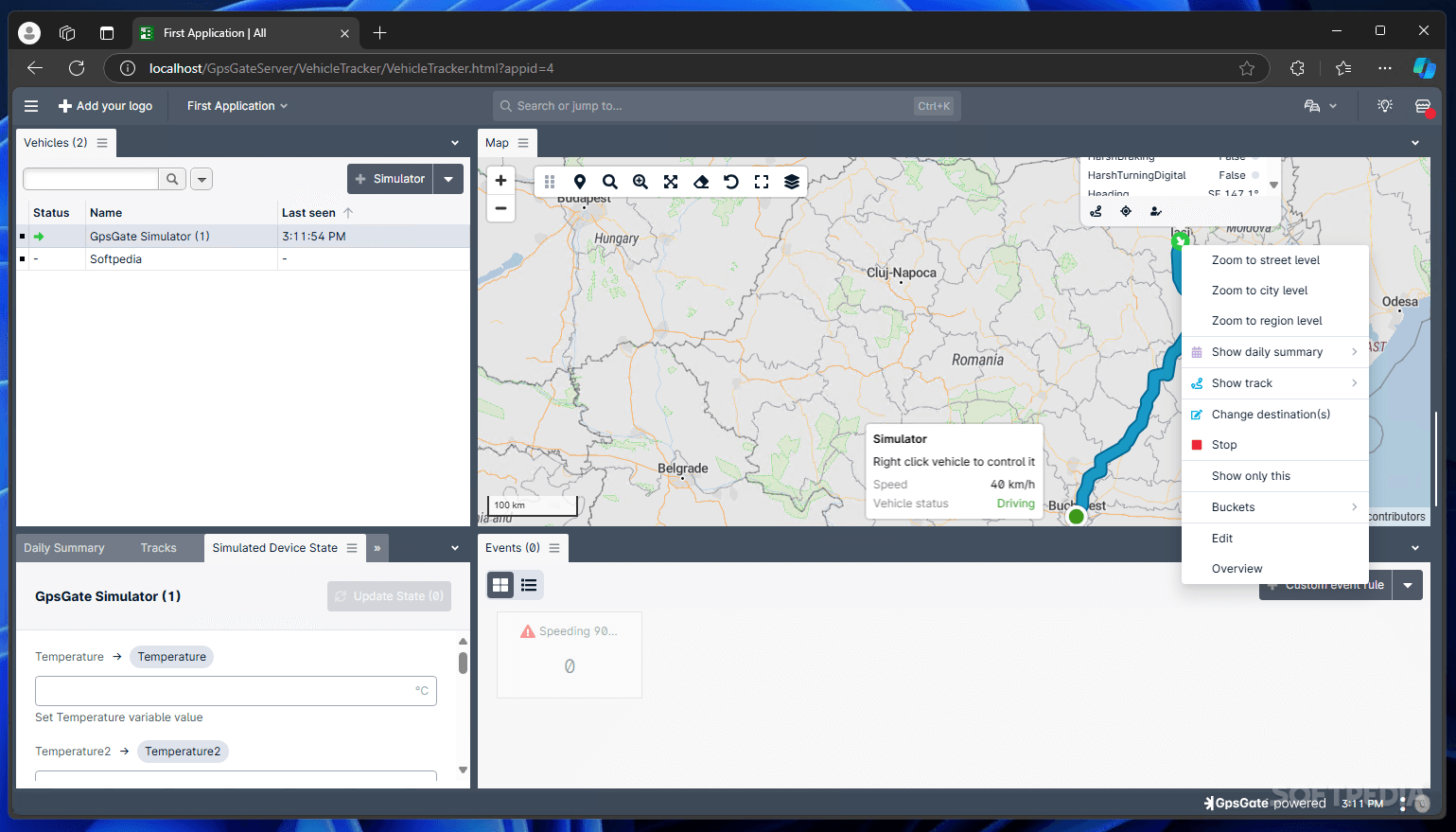Viewport: 1456px width, 832px height.
Task: Open the Events panel menu icon
Action: pos(554,548)
